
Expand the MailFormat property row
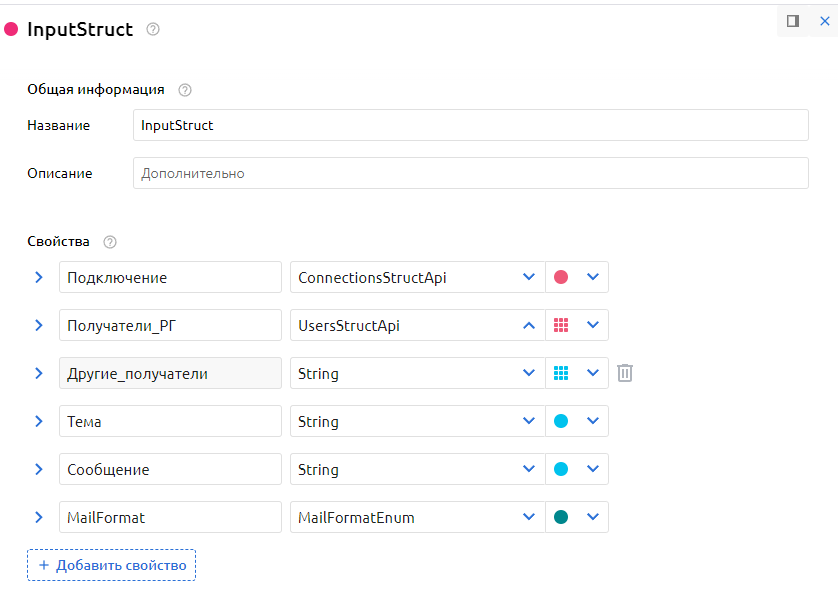pos(39,517)
